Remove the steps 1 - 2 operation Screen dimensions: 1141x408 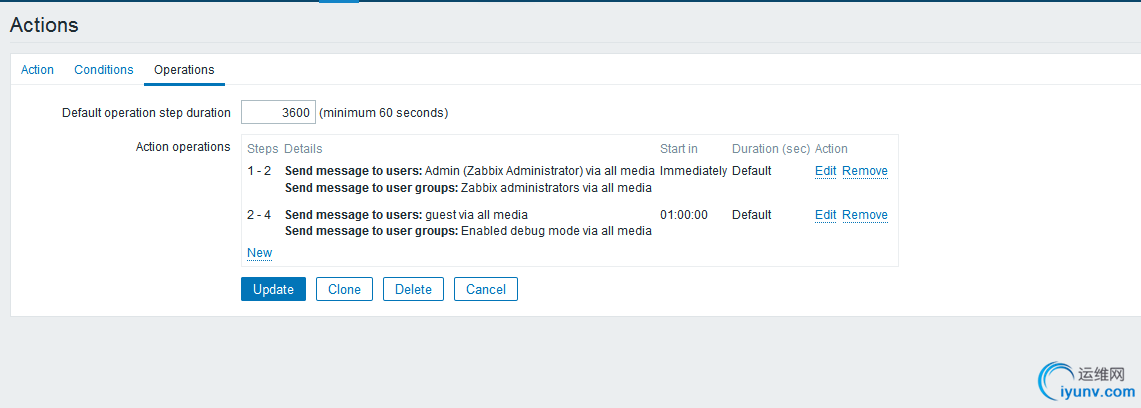point(864,171)
